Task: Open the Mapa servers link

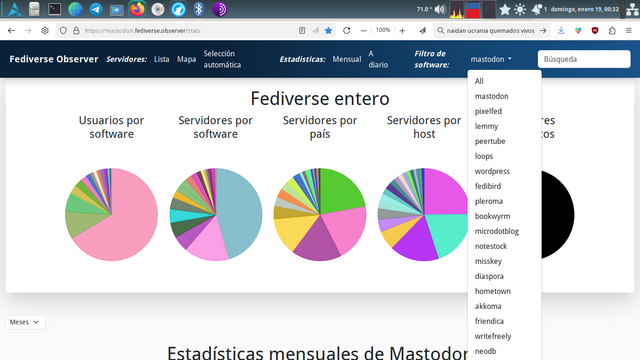Action: 187,59
